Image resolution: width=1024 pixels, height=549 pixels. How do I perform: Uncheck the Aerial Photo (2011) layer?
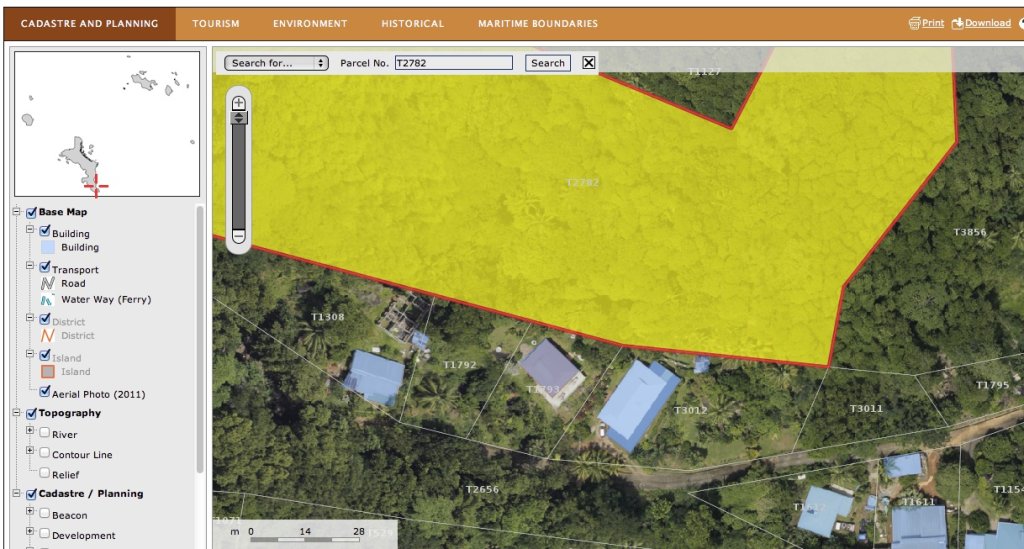pyautogui.click(x=45, y=393)
